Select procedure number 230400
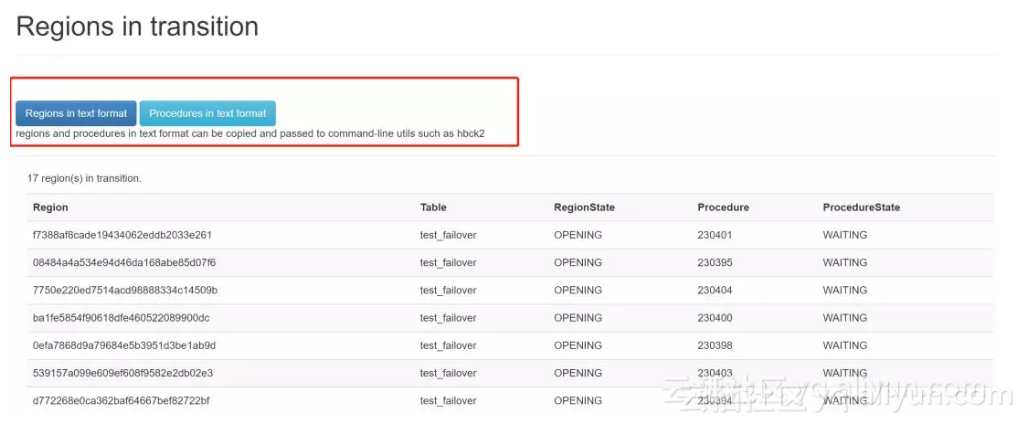Image resolution: width=1025 pixels, height=424 pixels. 715,318
